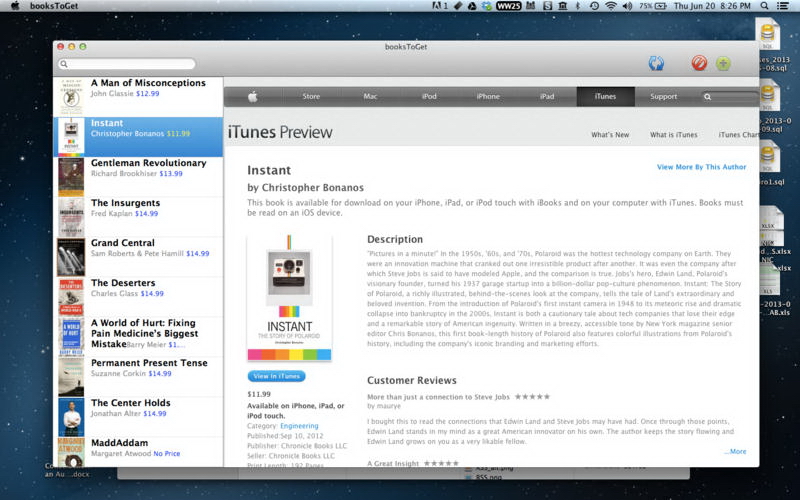Screen dimensions: 800x500
Task: Follow the View More By This Author link
Action: 701,167
